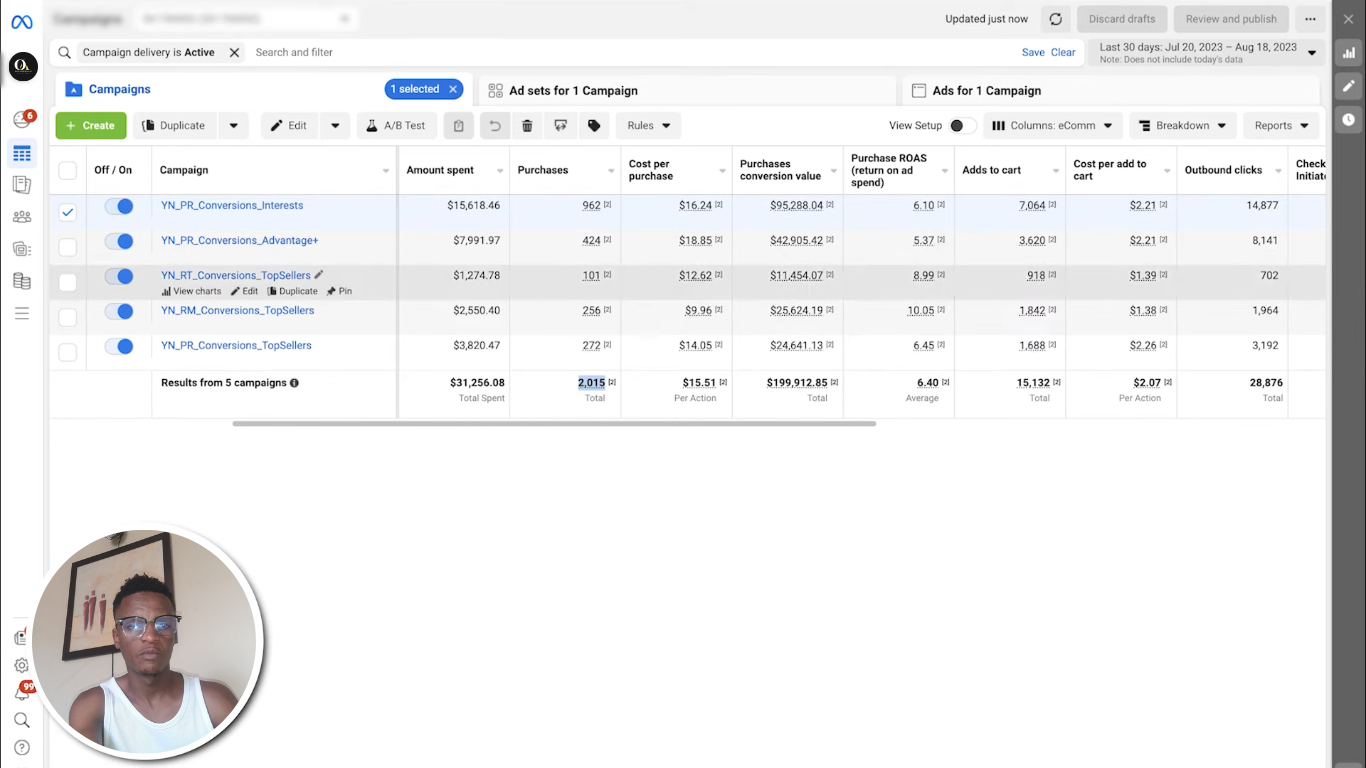Click pencil icon next to YN_RT_Conversions_TopSellers
This screenshot has width=1366, height=768.
tap(319, 275)
